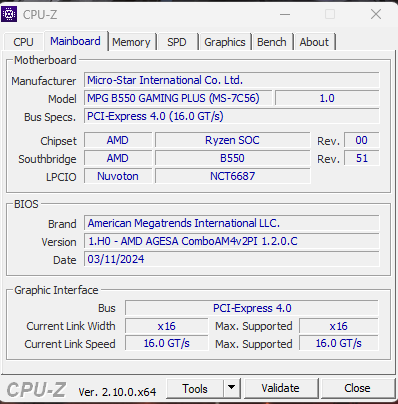Click the Southbridge label
Screen dimensions: 398x404
click(47, 159)
